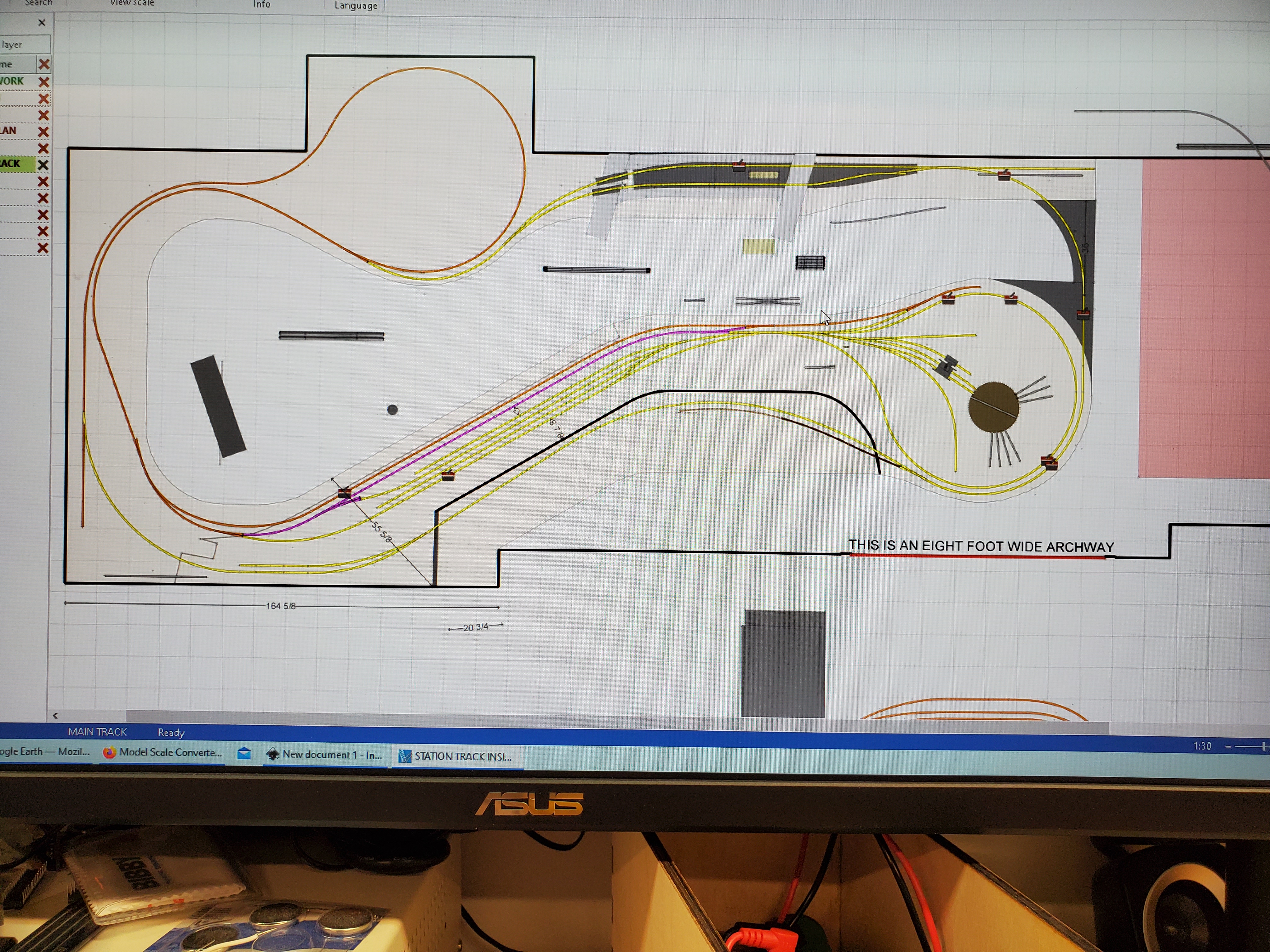
Task: Toggle the X on the last layer row
Action: point(43,248)
